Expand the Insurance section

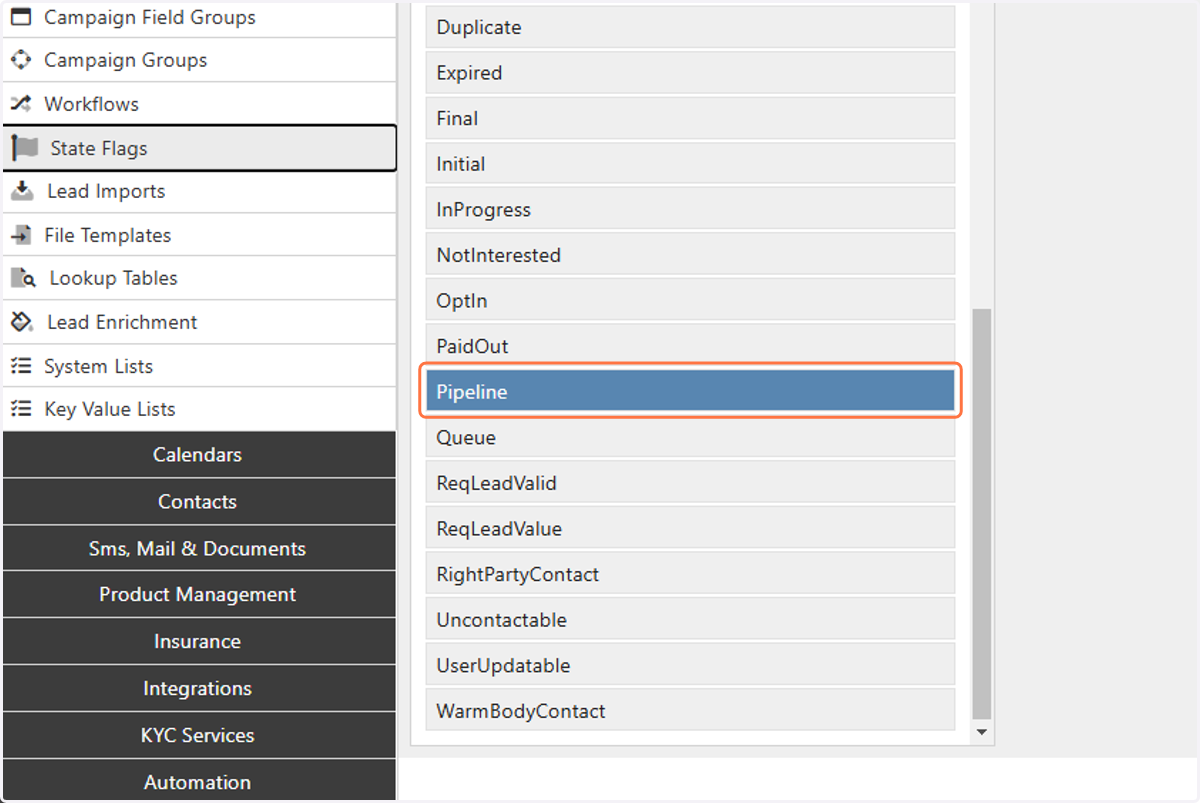pos(199,641)
